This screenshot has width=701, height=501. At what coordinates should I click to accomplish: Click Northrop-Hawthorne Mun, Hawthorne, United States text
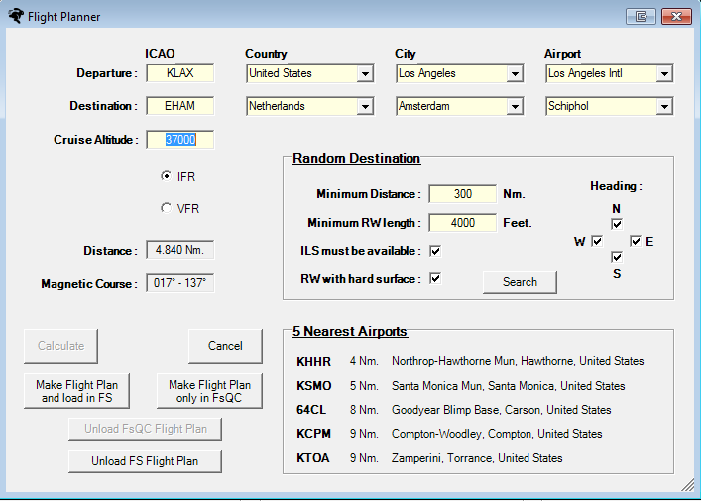point(518,361)
